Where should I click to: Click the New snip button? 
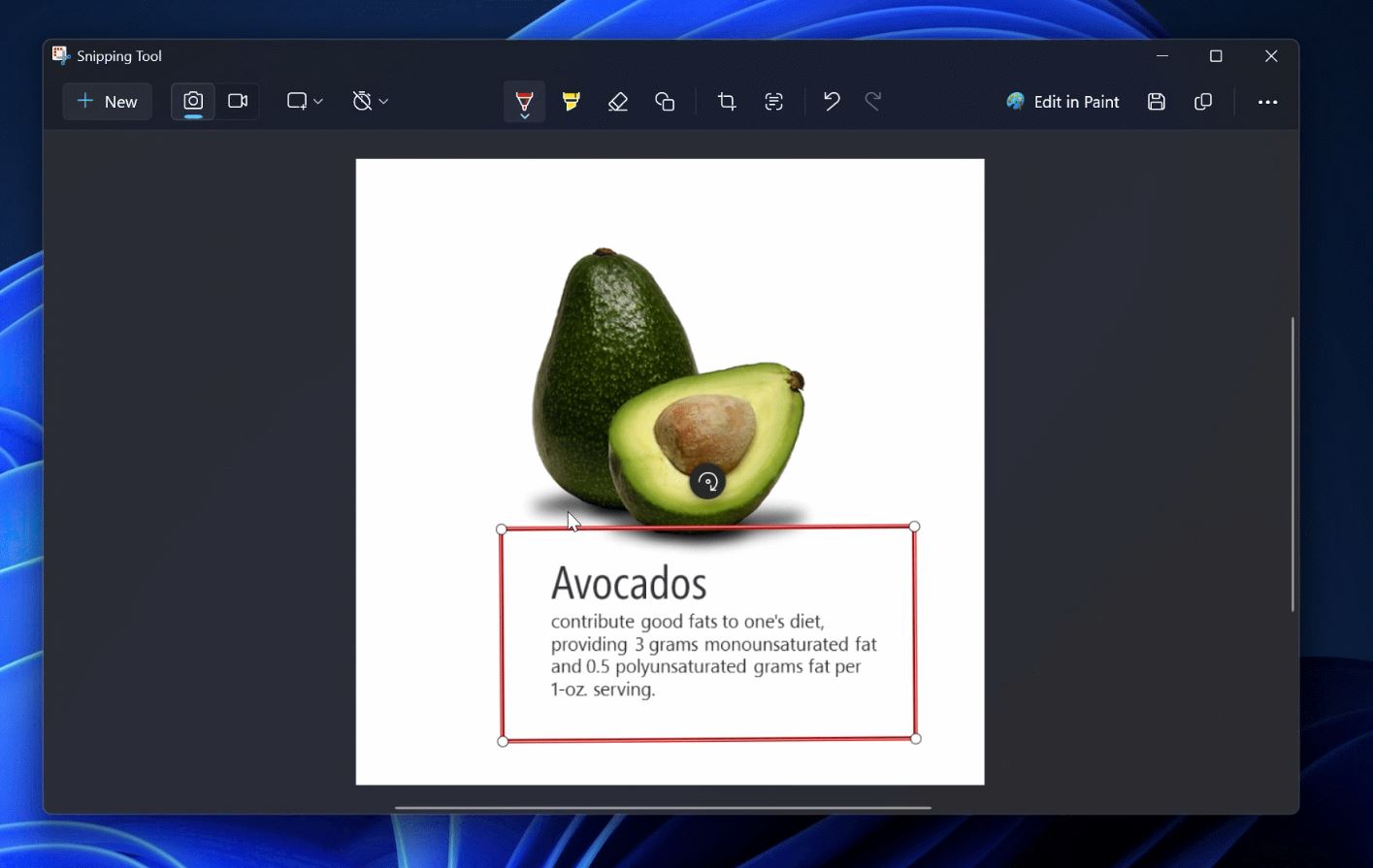point(108,102)
